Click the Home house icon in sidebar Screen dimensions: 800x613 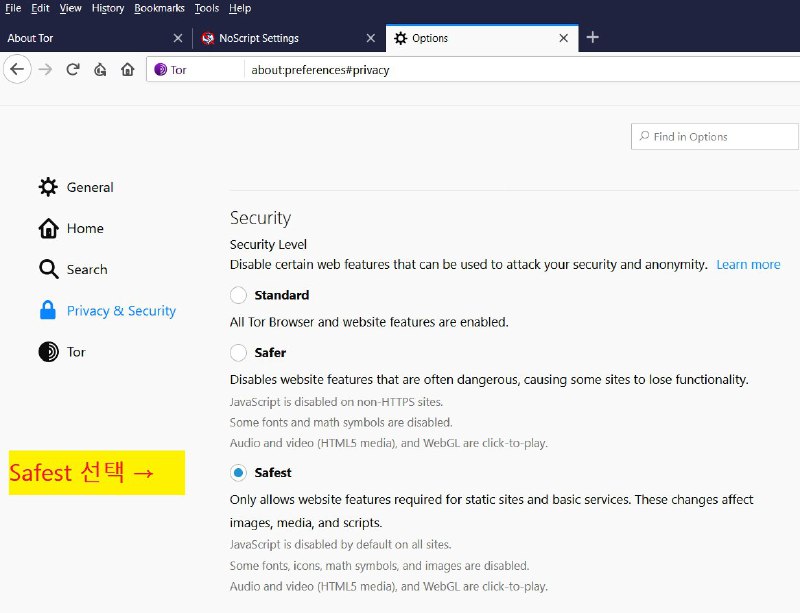(x=48, y=228)
